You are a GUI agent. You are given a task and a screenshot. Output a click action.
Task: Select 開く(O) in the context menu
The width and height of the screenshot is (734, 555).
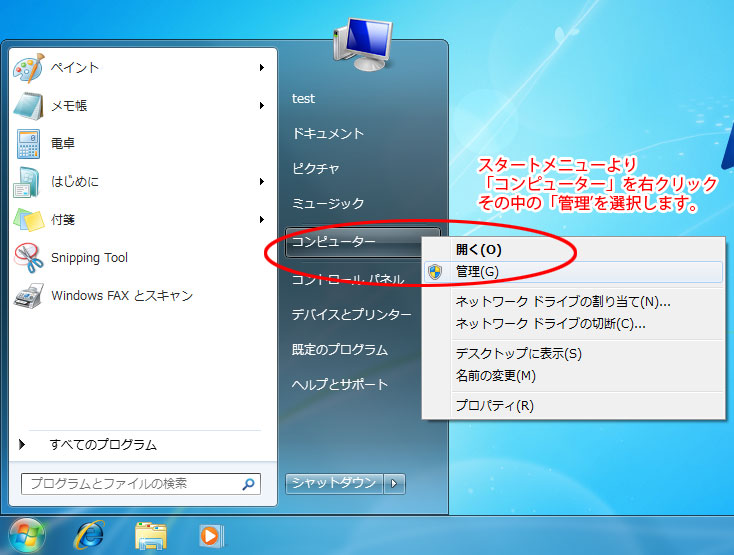pos(573,250)
